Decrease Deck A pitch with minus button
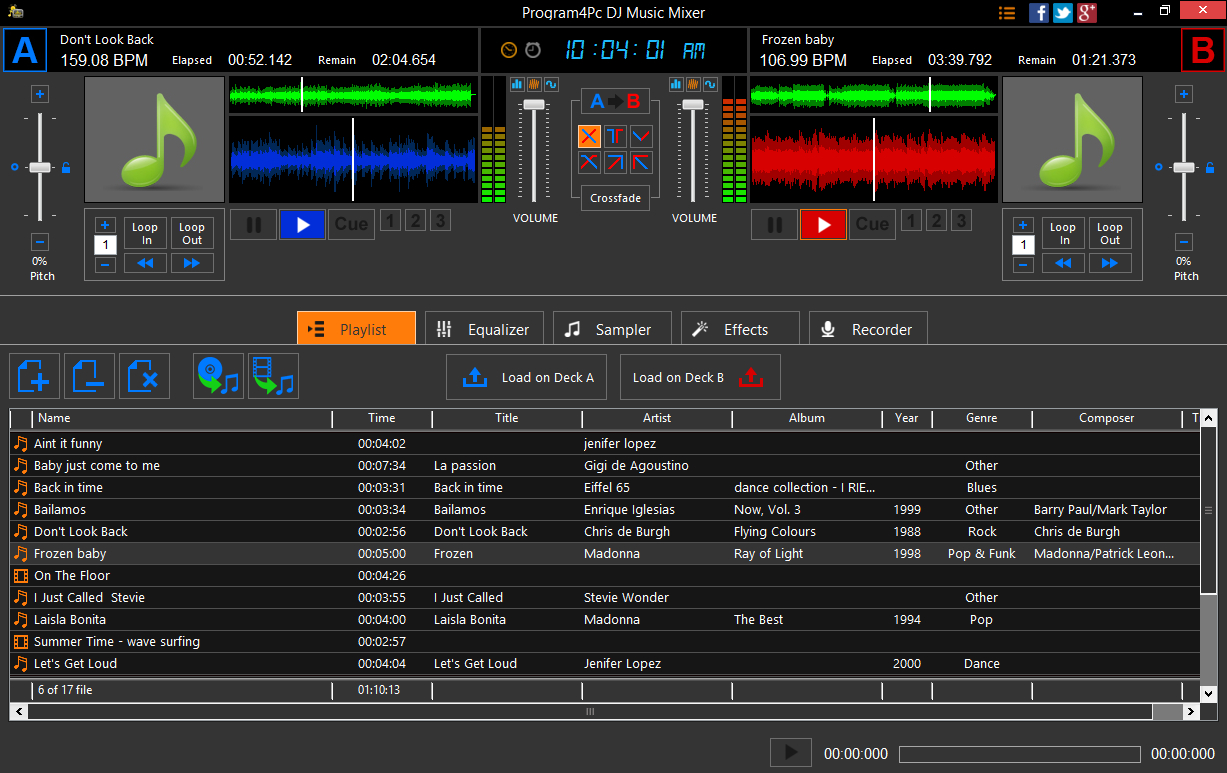 [x=40, y=242]
